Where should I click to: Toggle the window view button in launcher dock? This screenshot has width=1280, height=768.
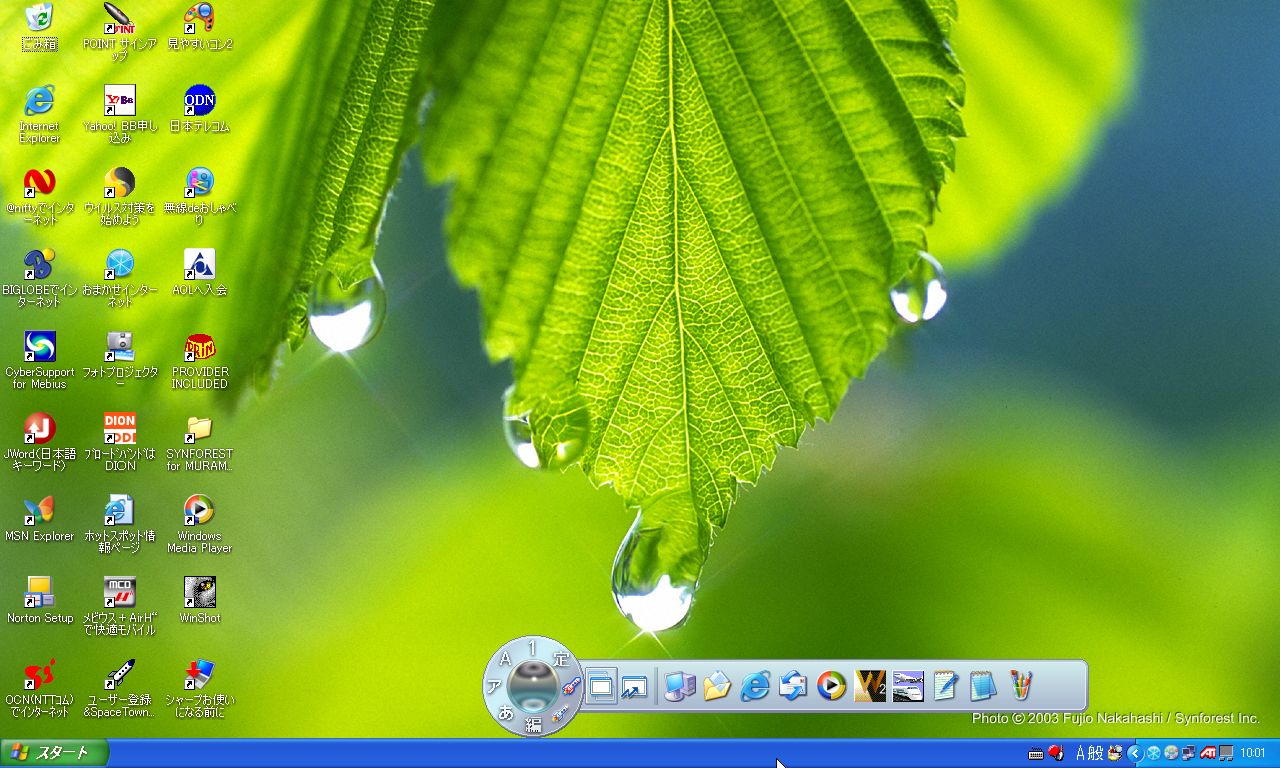[x=600, y=686]
